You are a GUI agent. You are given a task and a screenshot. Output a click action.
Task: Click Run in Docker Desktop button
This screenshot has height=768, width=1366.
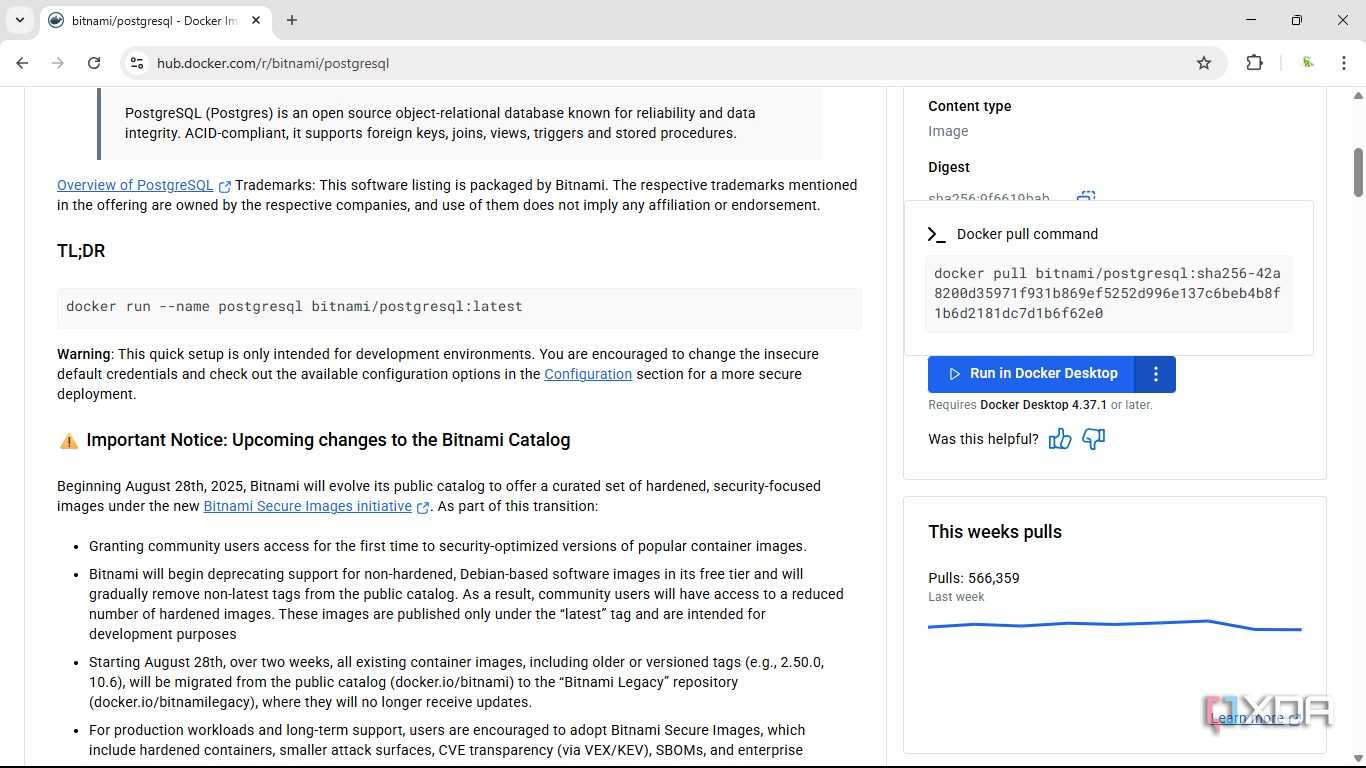(1031, 374)
